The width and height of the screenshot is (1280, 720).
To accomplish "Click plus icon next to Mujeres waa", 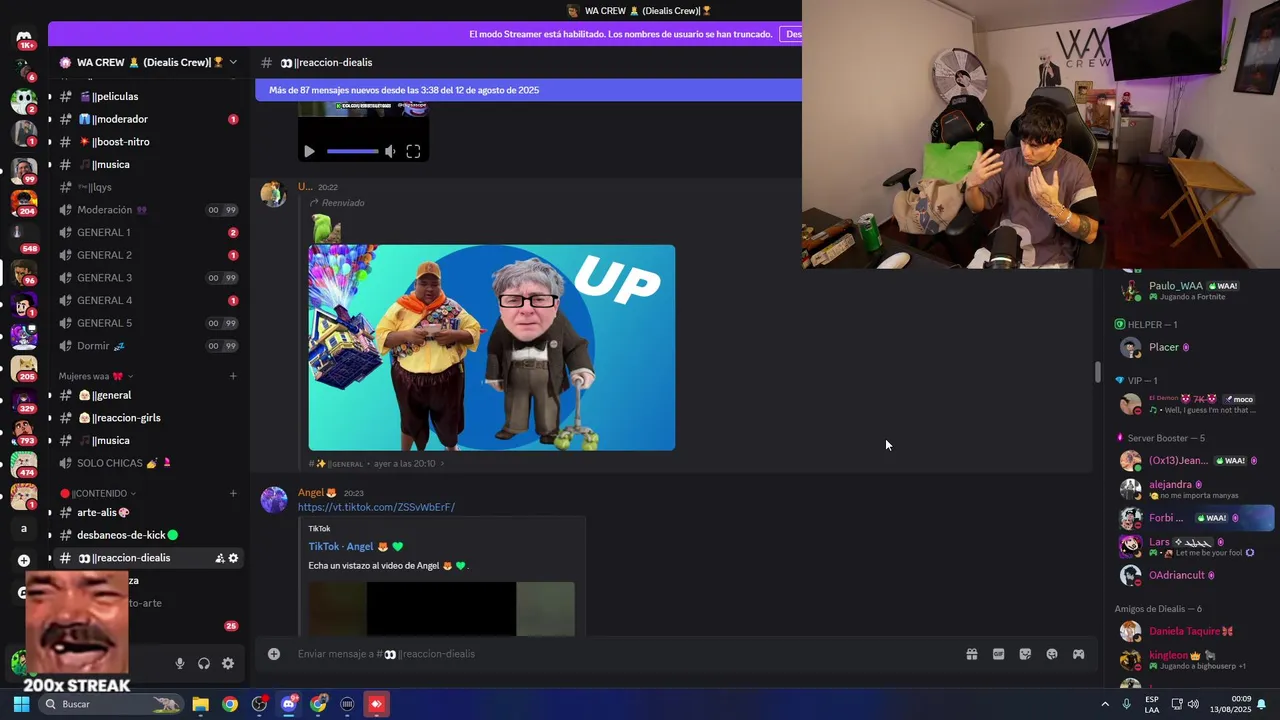I will tap(233, 376).
